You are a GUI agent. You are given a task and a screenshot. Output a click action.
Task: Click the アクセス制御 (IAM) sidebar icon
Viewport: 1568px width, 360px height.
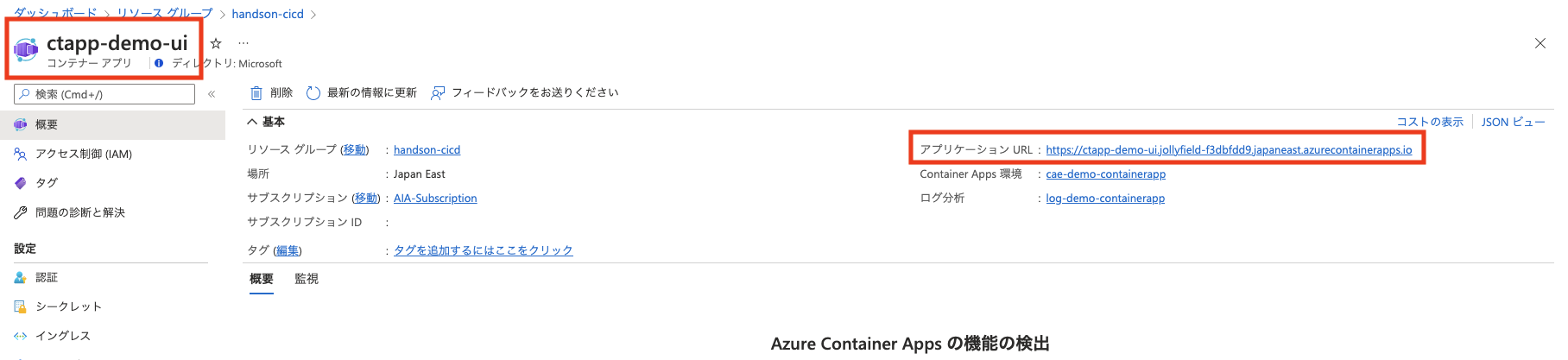pyautogui.click(x=21, y=155)
